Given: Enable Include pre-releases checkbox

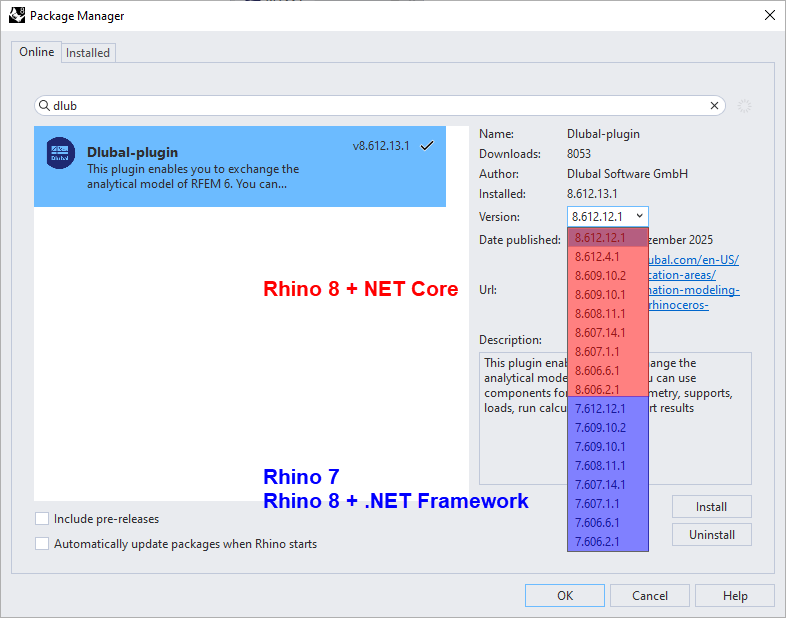Looking at the screenshot, I should click(42, 519).
